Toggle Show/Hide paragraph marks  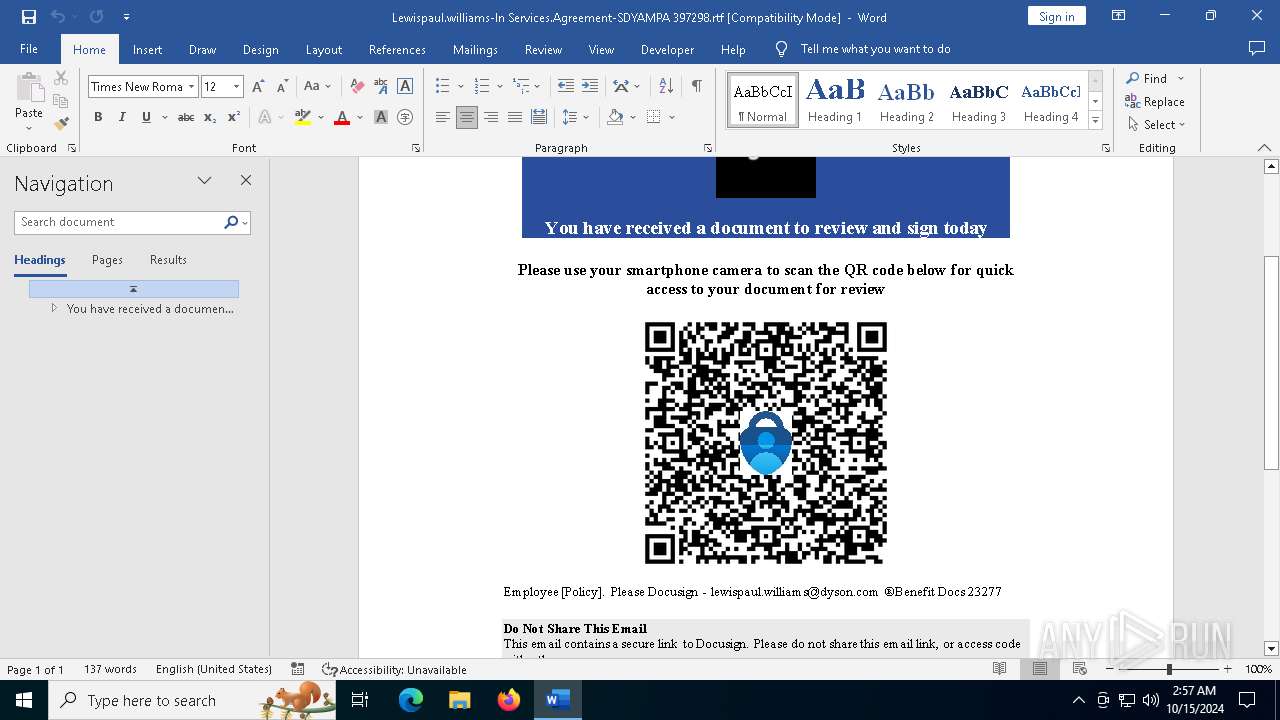[x=696, y=87]
